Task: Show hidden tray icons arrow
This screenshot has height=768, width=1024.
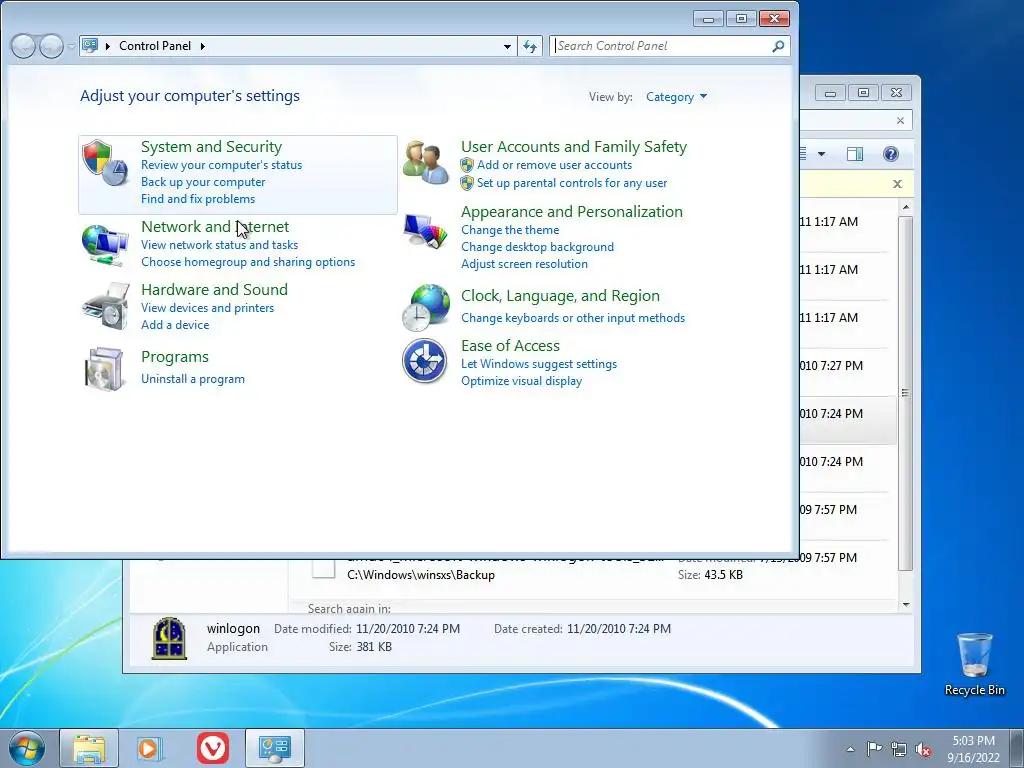Action: coord(850,749)
